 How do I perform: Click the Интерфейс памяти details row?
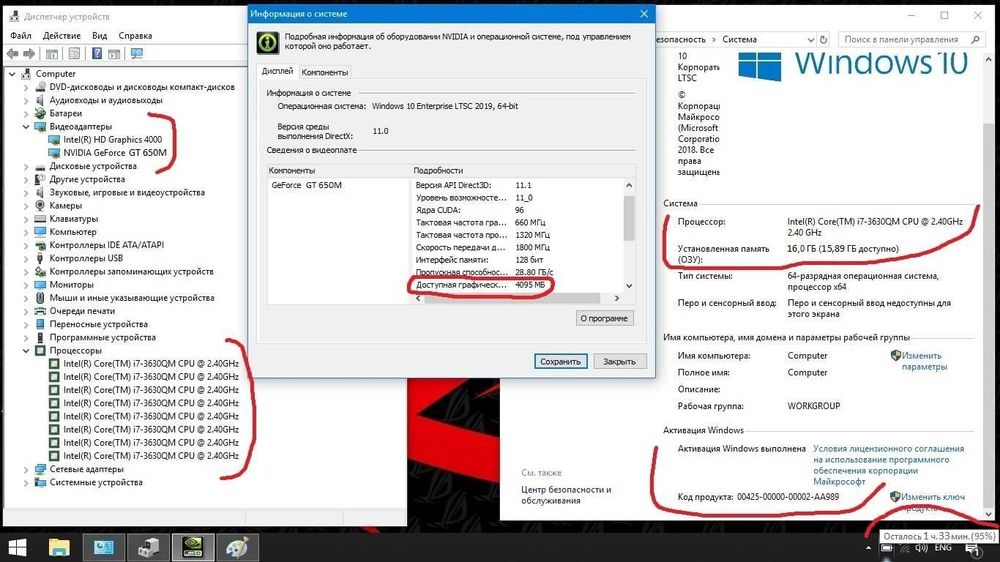[518, 260]
